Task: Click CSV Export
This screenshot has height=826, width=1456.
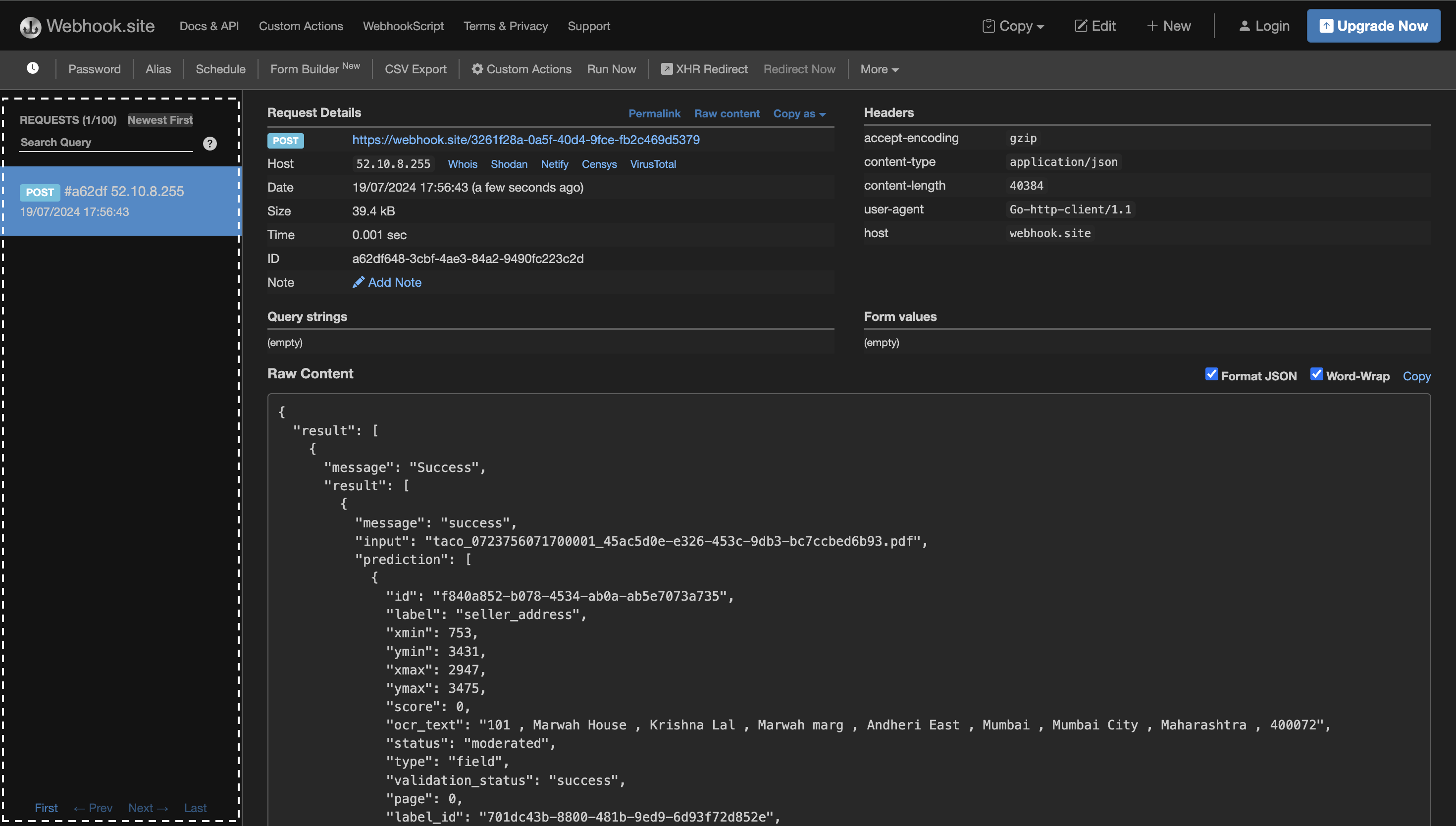Action: pyautogui.click(x=416, y=69)
